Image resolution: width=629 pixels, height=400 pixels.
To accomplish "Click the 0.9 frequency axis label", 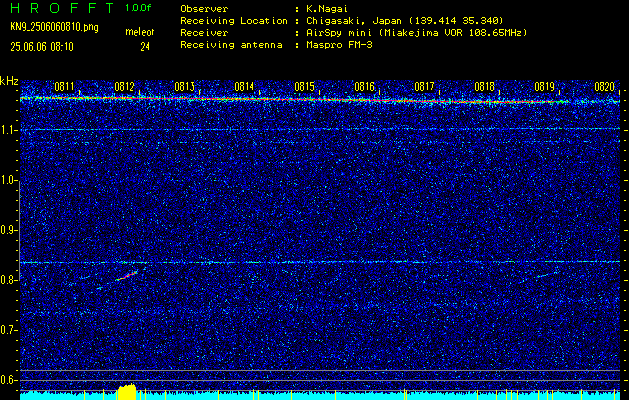I will [x=8, y=230].
